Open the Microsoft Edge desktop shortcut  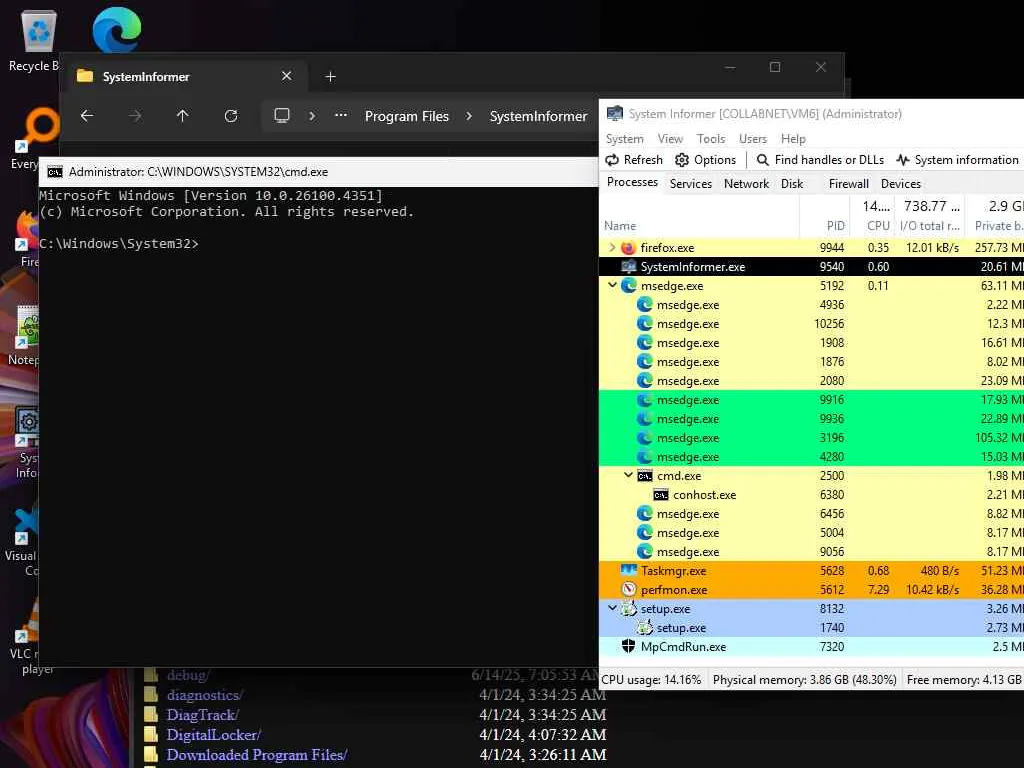point(117,29)
